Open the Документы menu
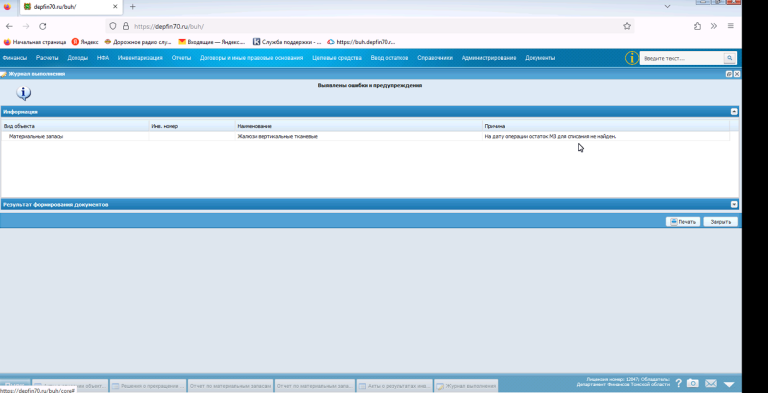The height and width of the screenshot is (393, 768). point(540,58)
